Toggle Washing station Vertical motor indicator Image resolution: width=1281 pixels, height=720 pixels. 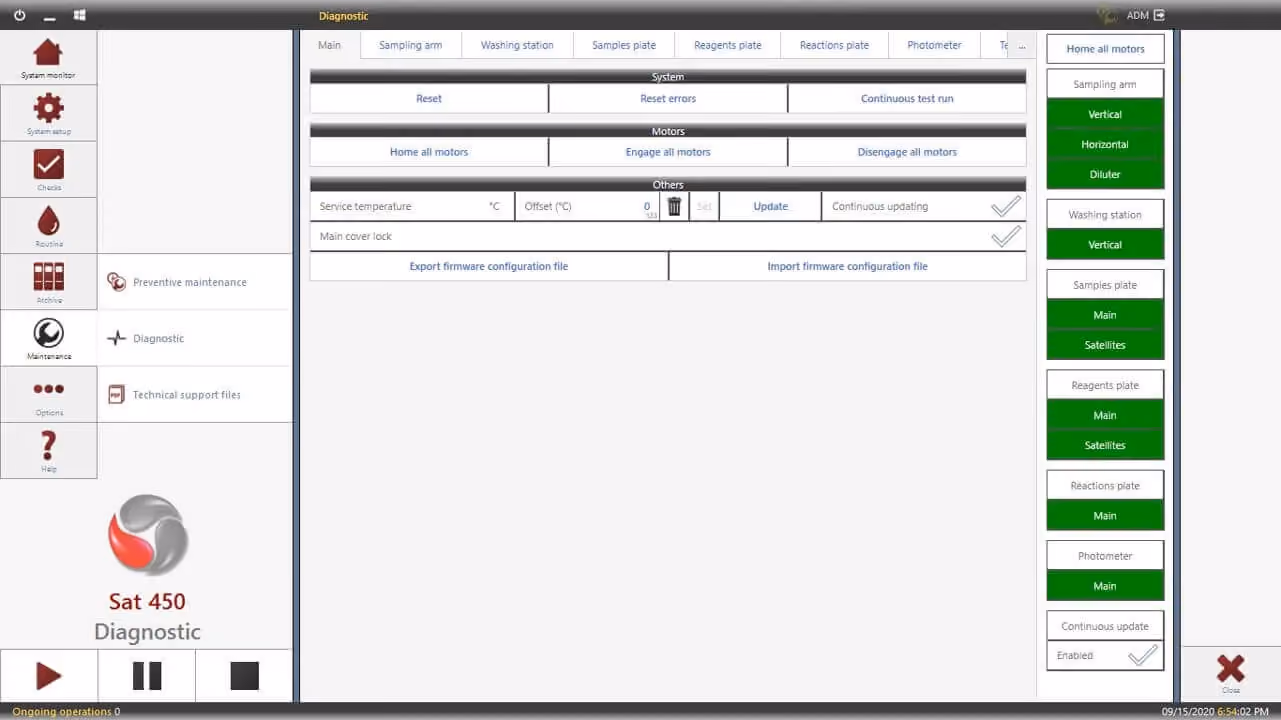click(x=1105, y=244)
